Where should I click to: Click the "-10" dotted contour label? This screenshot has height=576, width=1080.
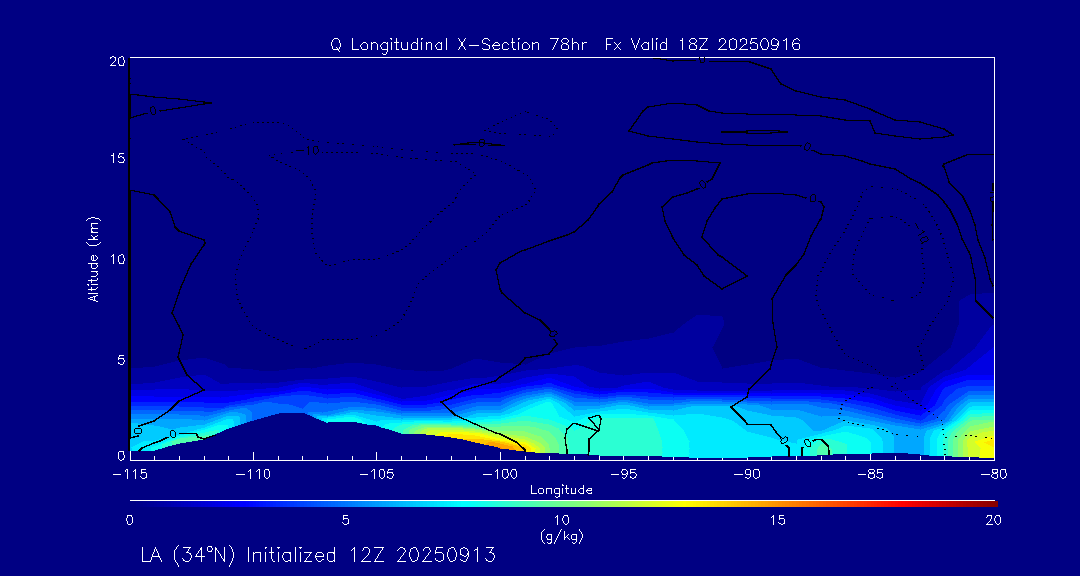click(309, 150)
